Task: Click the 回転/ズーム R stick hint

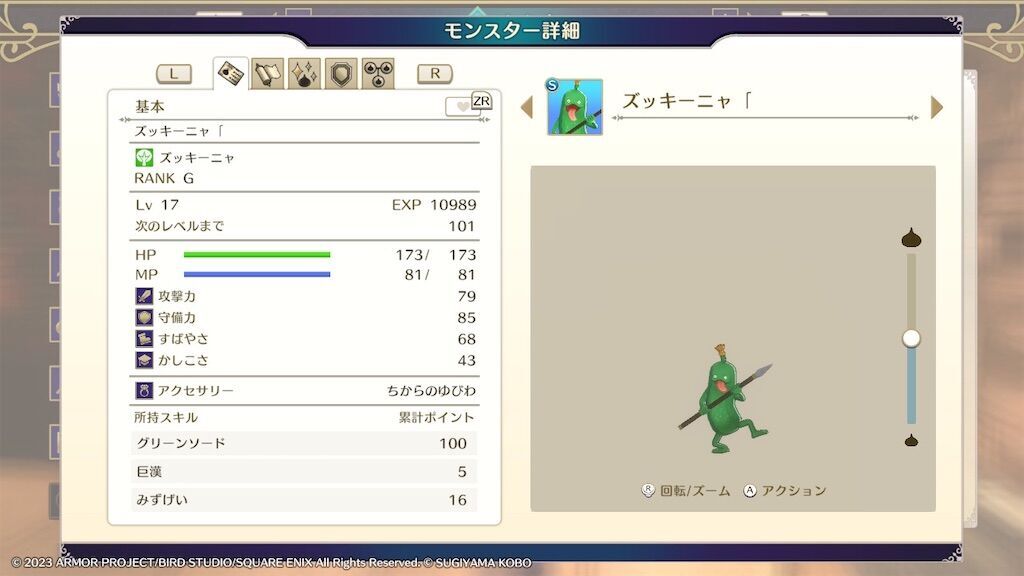Action: (x=686, y=490)
